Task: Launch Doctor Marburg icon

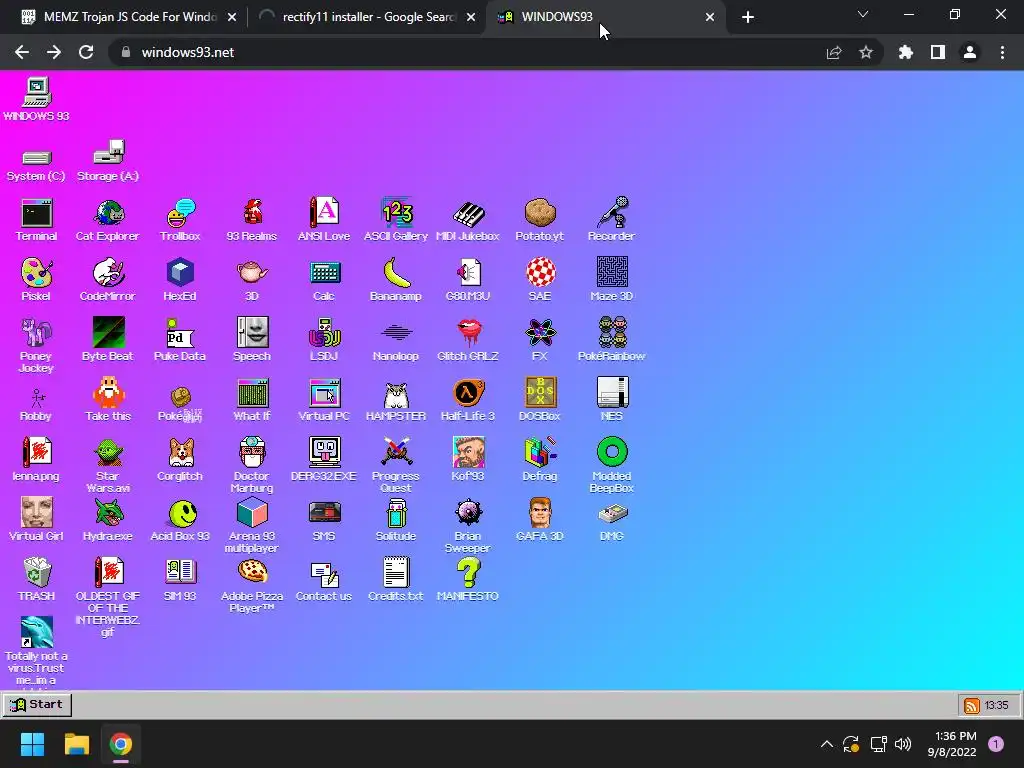Action: click(x=252, y=466)
